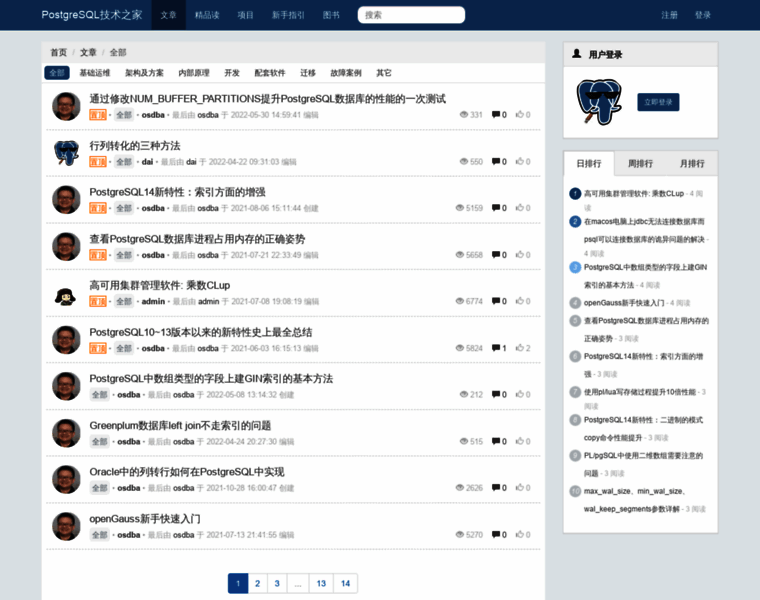The image size is (760, 600).
Task: Go to page 13 of the article list
Action: pyautogui.click(x=321, y=584)
